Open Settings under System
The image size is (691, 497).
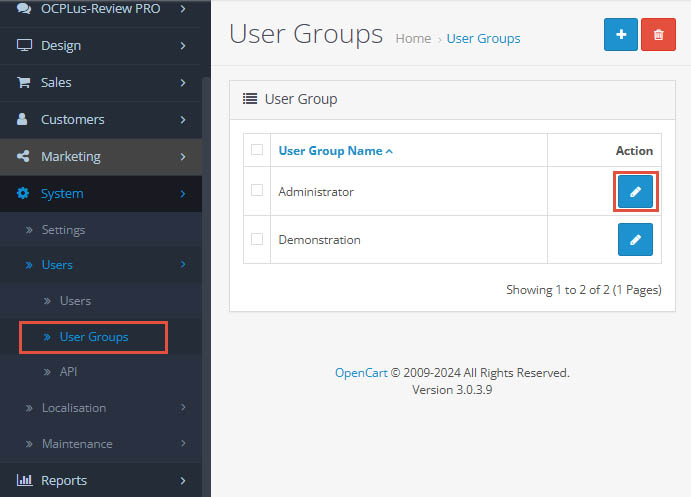[x=101, y=230]
